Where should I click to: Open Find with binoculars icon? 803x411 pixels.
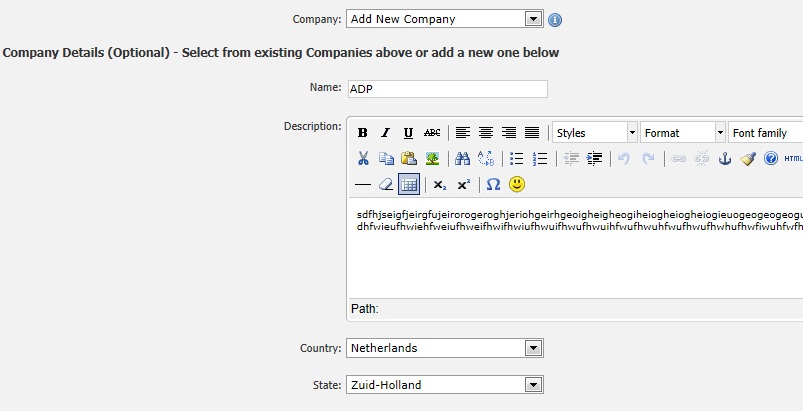tap(462, 158)
